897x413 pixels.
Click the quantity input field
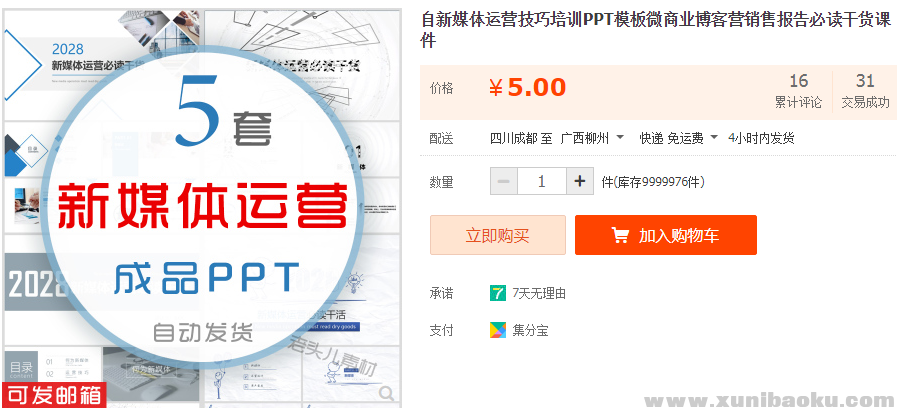click(542, 182)
